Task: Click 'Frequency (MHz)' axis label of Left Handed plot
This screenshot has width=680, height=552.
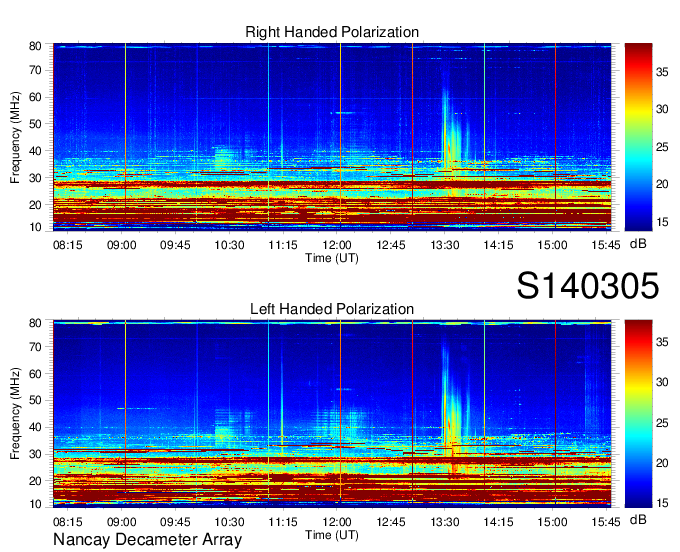Action: (x=15, y=414)
